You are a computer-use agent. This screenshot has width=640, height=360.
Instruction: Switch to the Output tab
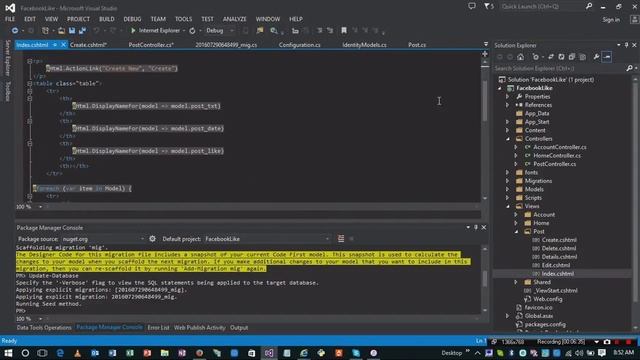(x=239, y=327)
